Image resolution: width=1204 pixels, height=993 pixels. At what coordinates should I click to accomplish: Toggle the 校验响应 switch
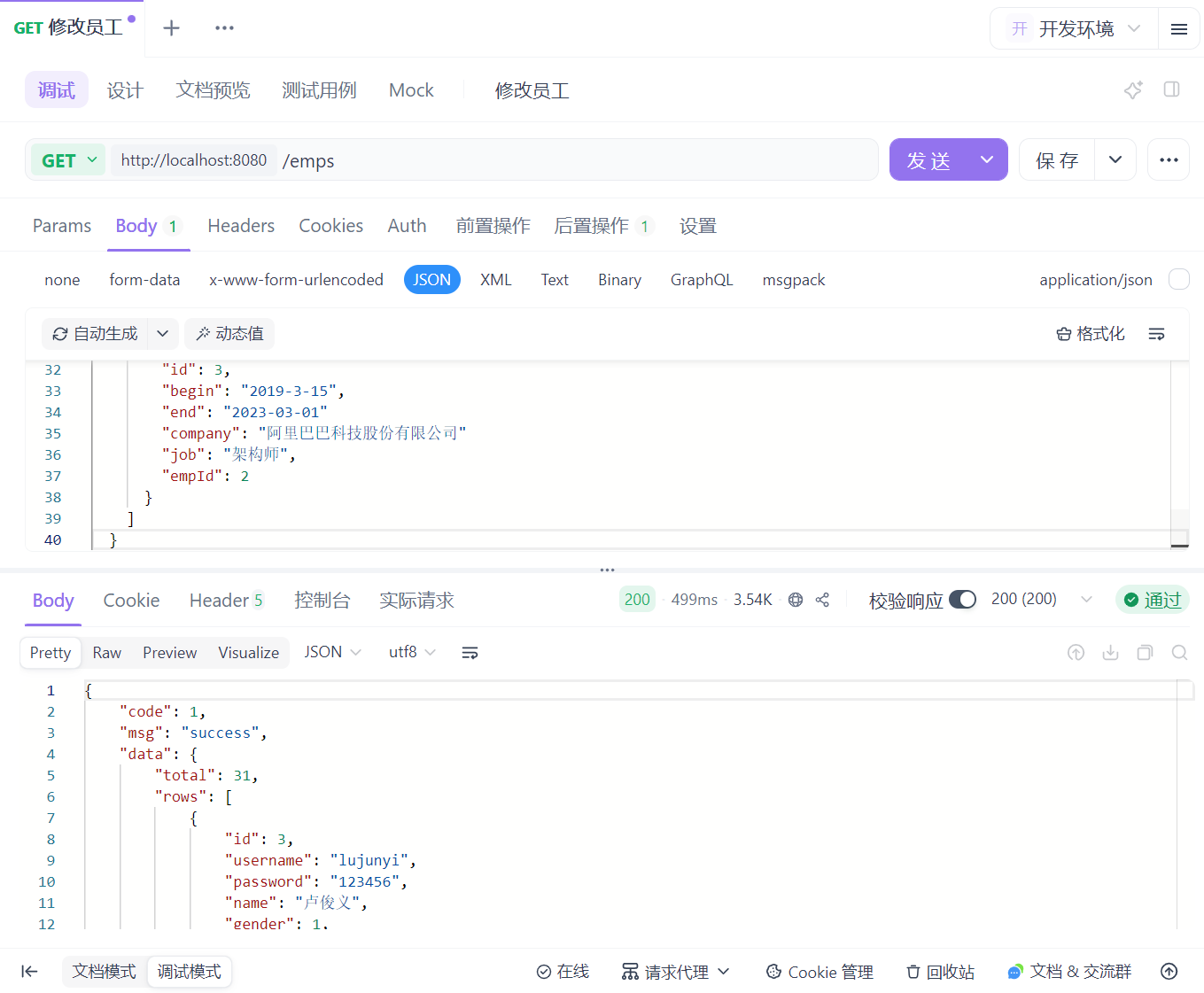(x=962, y=600)
